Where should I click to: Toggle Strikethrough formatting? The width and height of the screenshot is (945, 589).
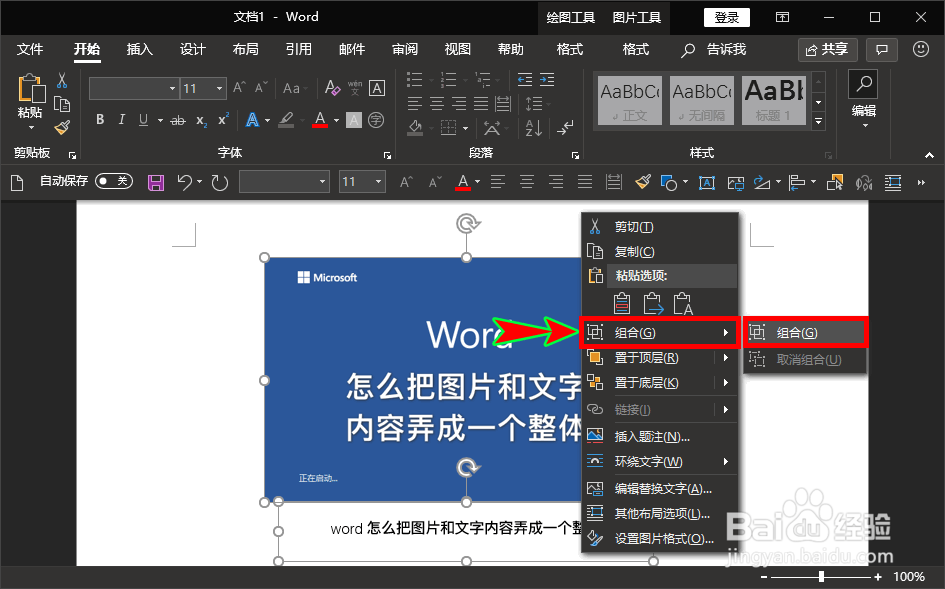(x=178, y=121)
